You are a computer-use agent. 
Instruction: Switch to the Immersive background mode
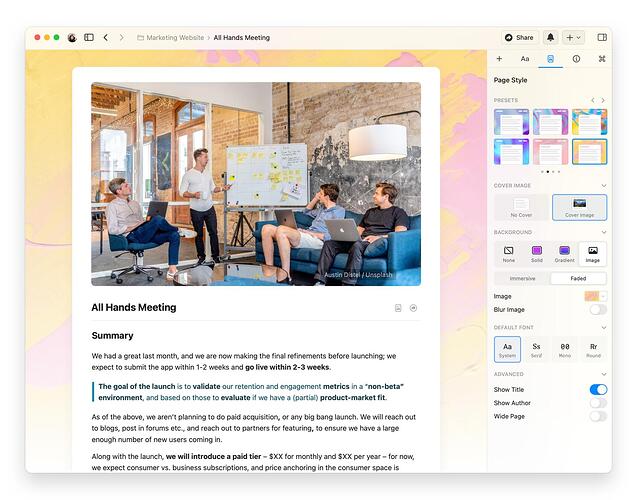[522, 279]
